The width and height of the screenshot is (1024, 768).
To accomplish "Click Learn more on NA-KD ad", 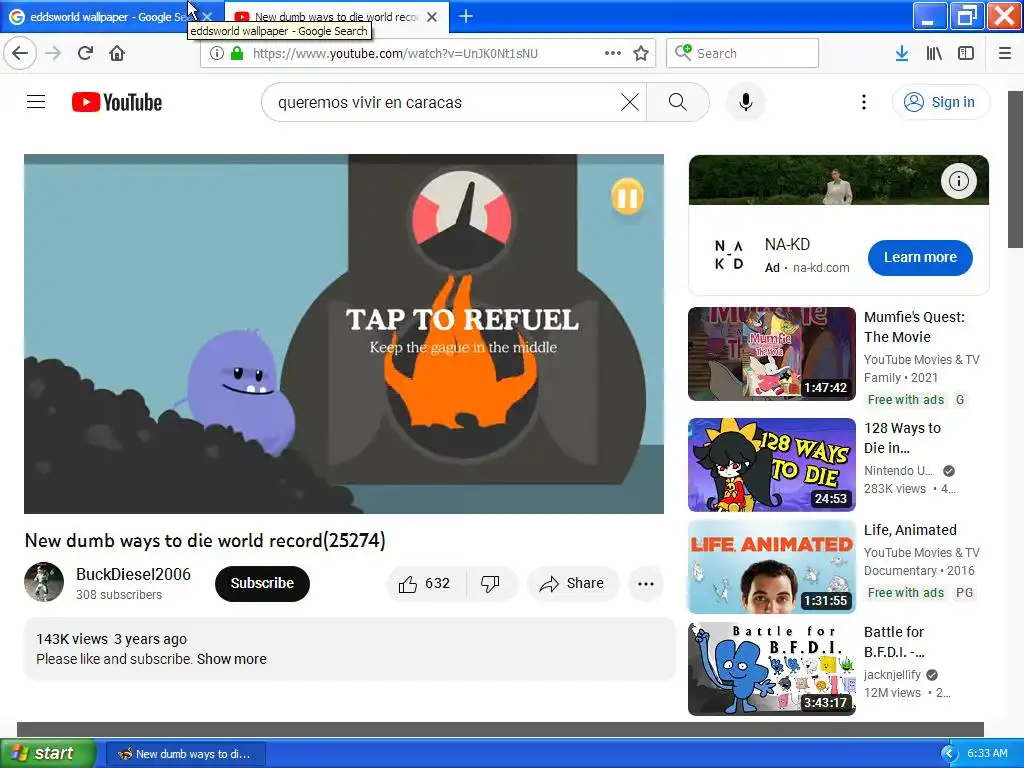I will pyautogui.click(x=920, y=257).
